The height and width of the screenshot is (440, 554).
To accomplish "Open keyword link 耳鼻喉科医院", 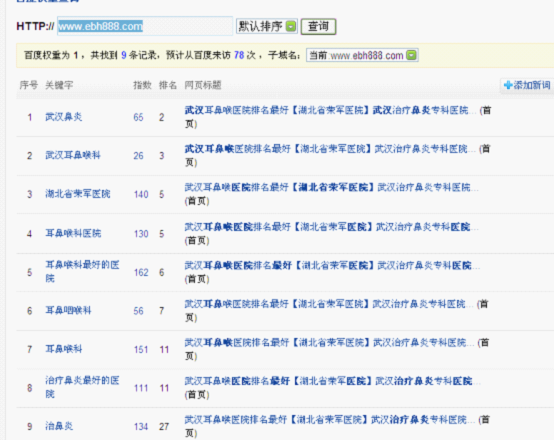I will (73, 233).
